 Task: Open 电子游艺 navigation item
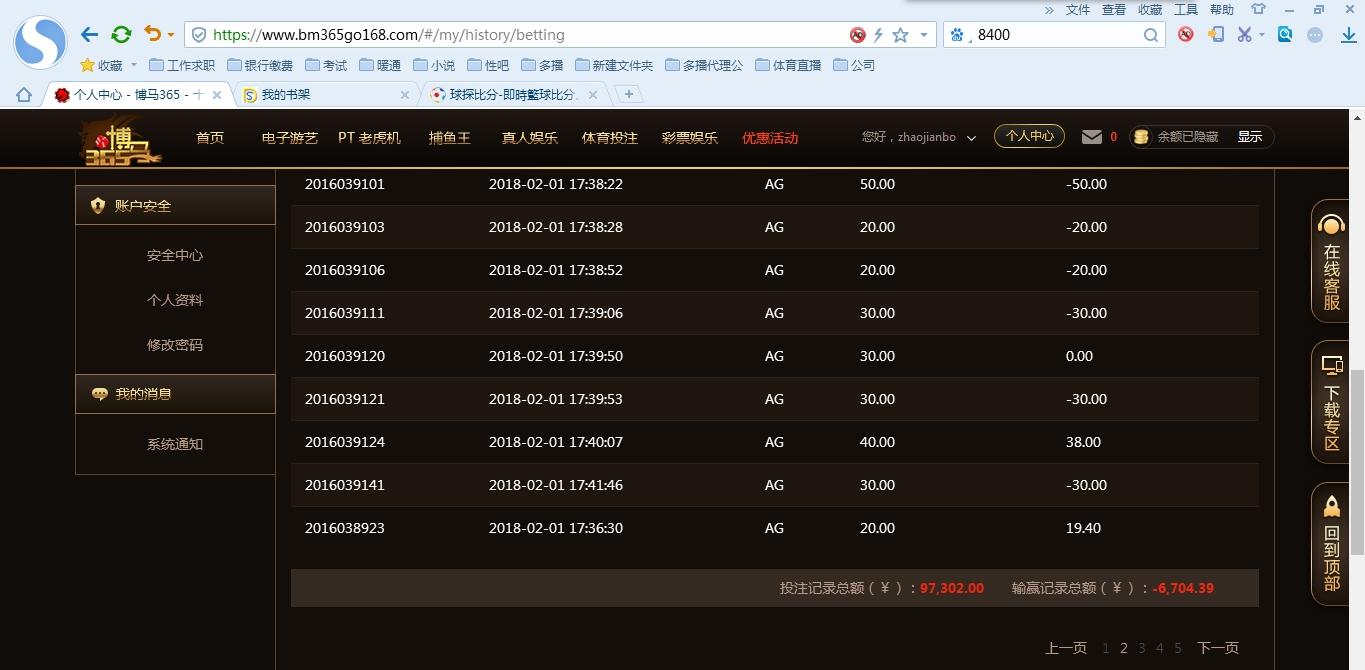290,138
